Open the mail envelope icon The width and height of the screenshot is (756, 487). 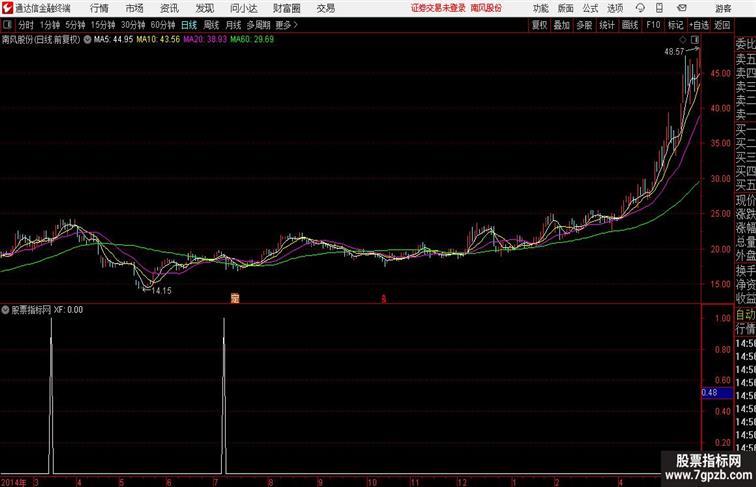click(682, 8)
